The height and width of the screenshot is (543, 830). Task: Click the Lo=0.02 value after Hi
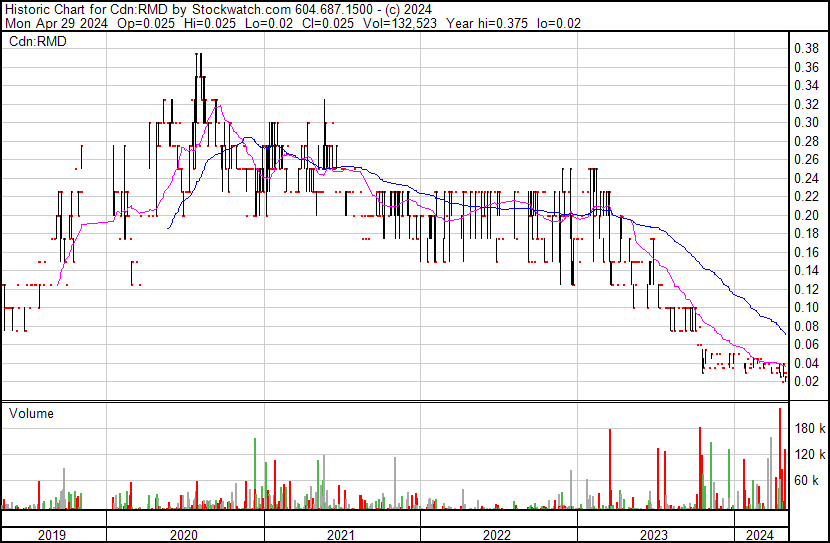tap(269, 23)
